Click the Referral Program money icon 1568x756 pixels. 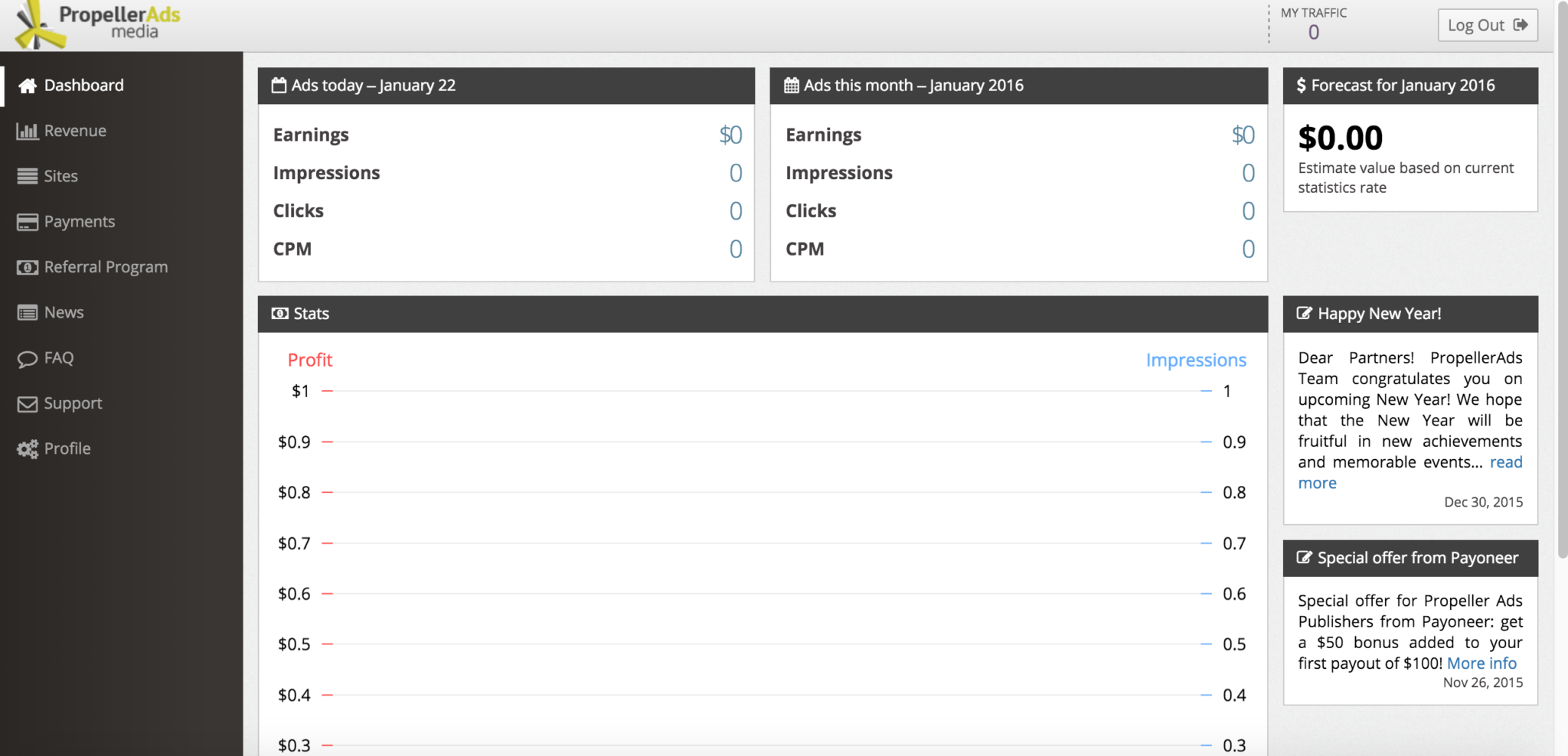28,267
